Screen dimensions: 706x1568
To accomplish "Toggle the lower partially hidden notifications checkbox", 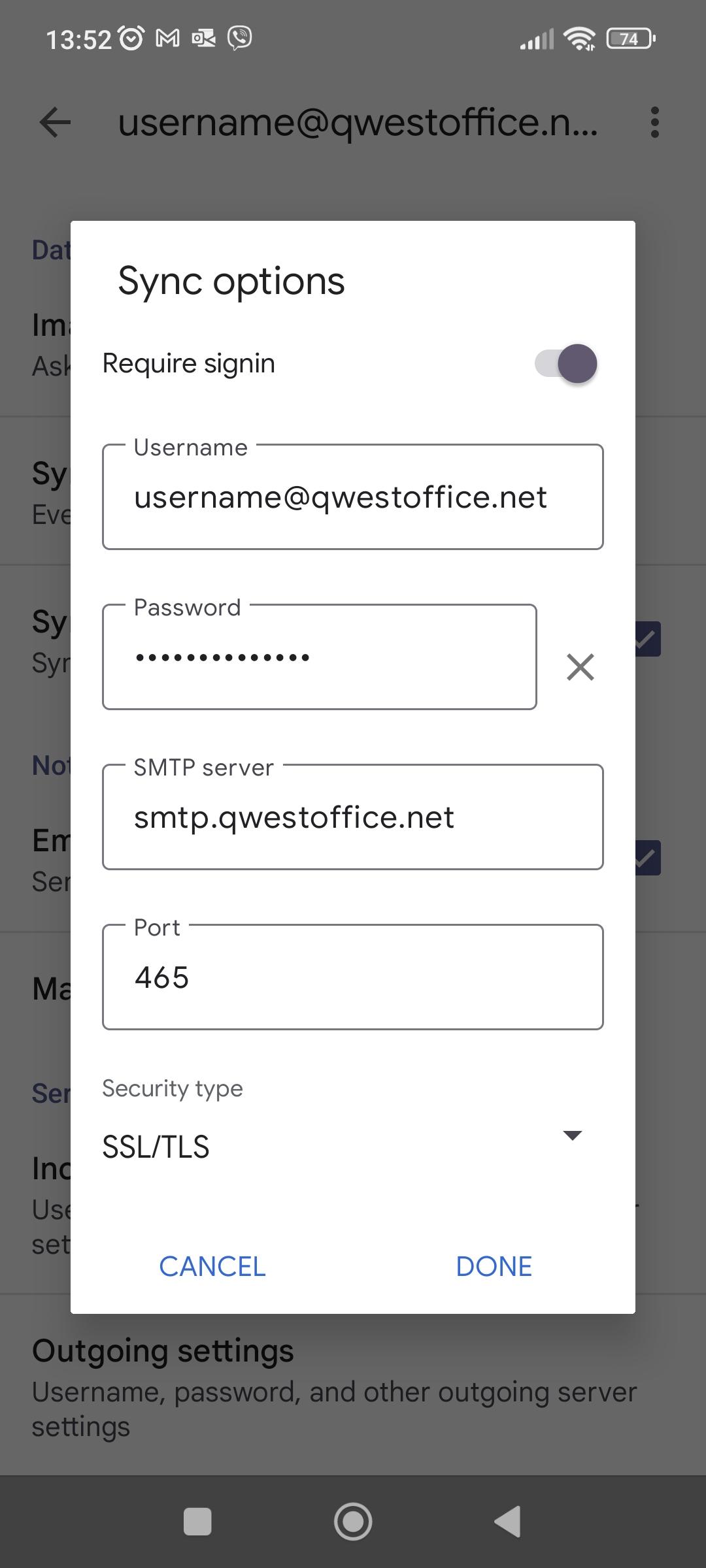I will click(x=648, y=858).
